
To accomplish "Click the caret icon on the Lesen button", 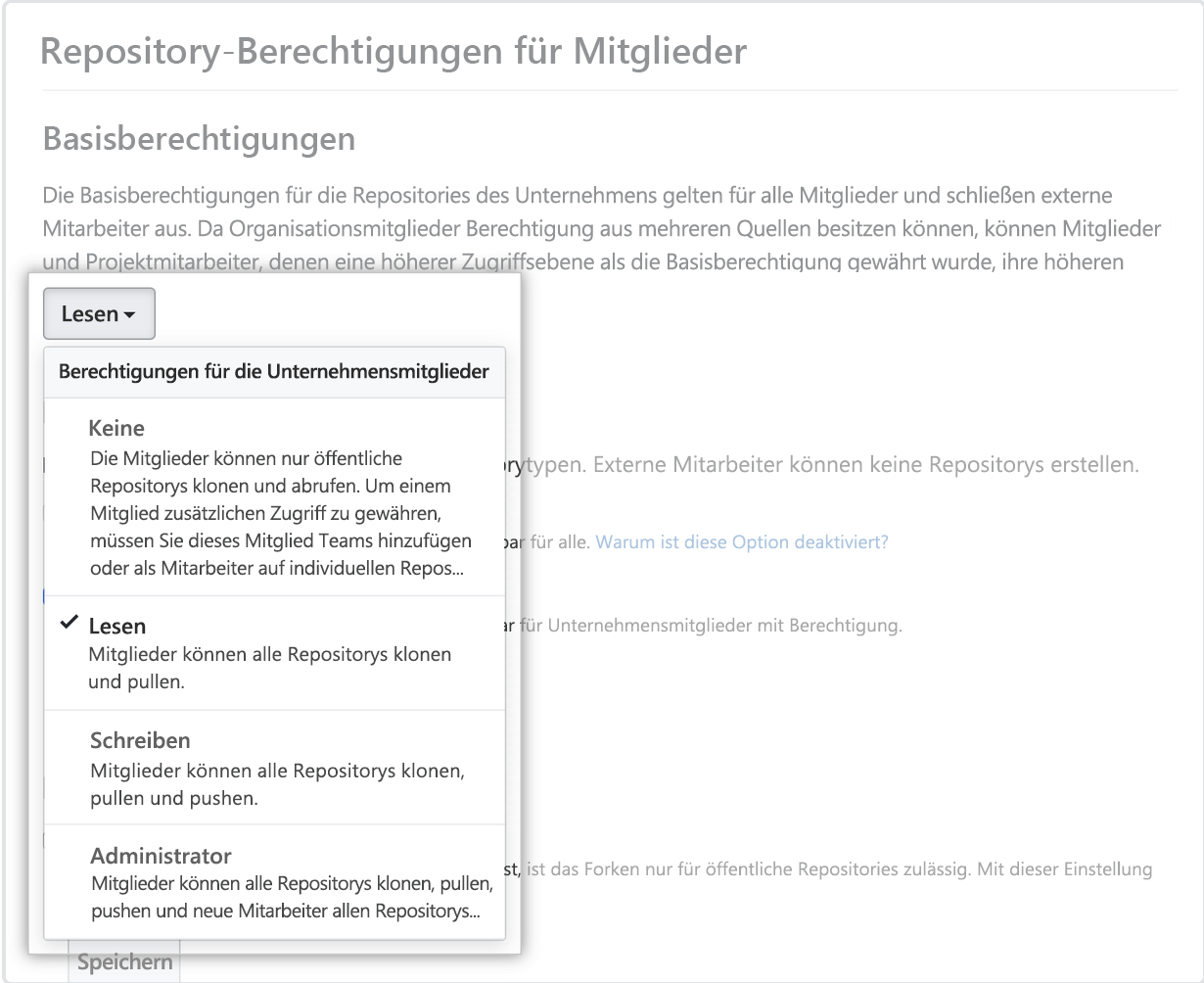I will [131, 314].
